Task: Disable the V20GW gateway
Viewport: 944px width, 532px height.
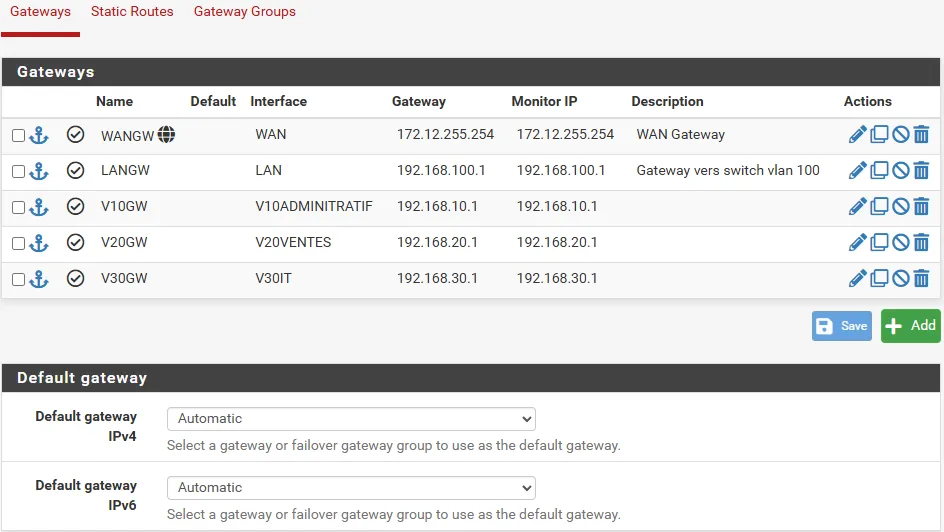Action: (x=901, y=243)
